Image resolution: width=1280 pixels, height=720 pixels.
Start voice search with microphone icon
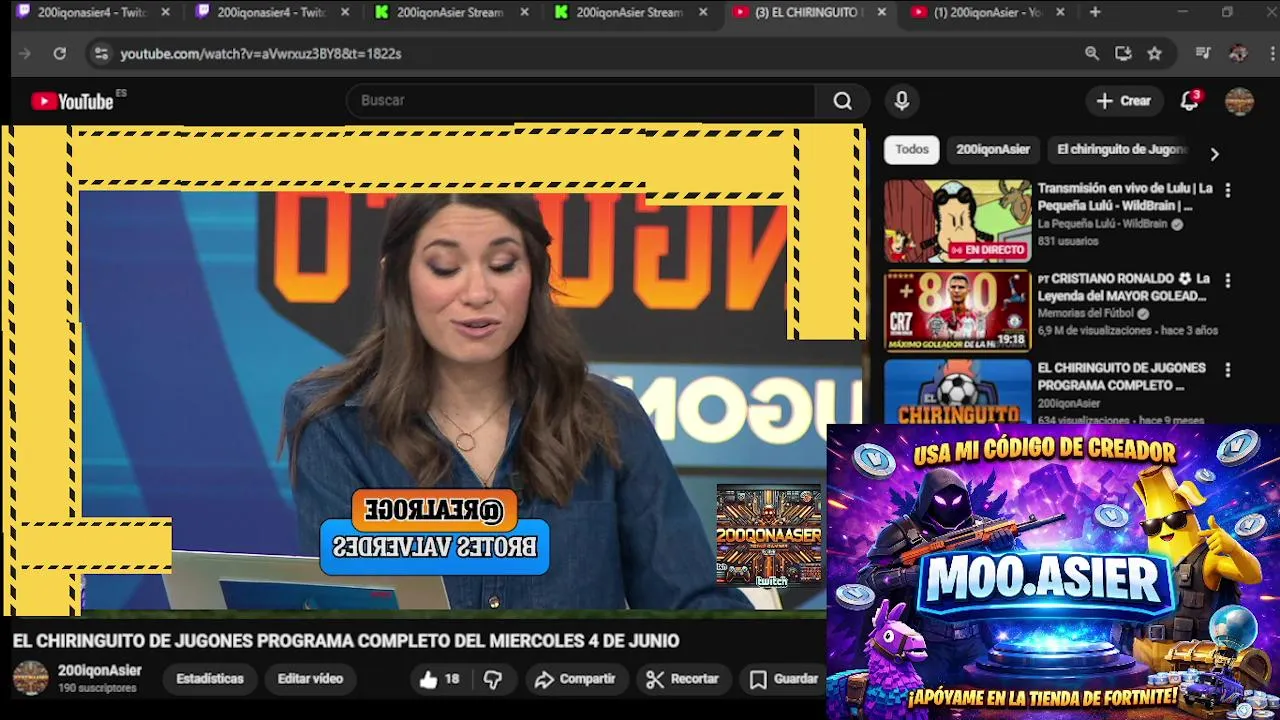tap(902, 100)
